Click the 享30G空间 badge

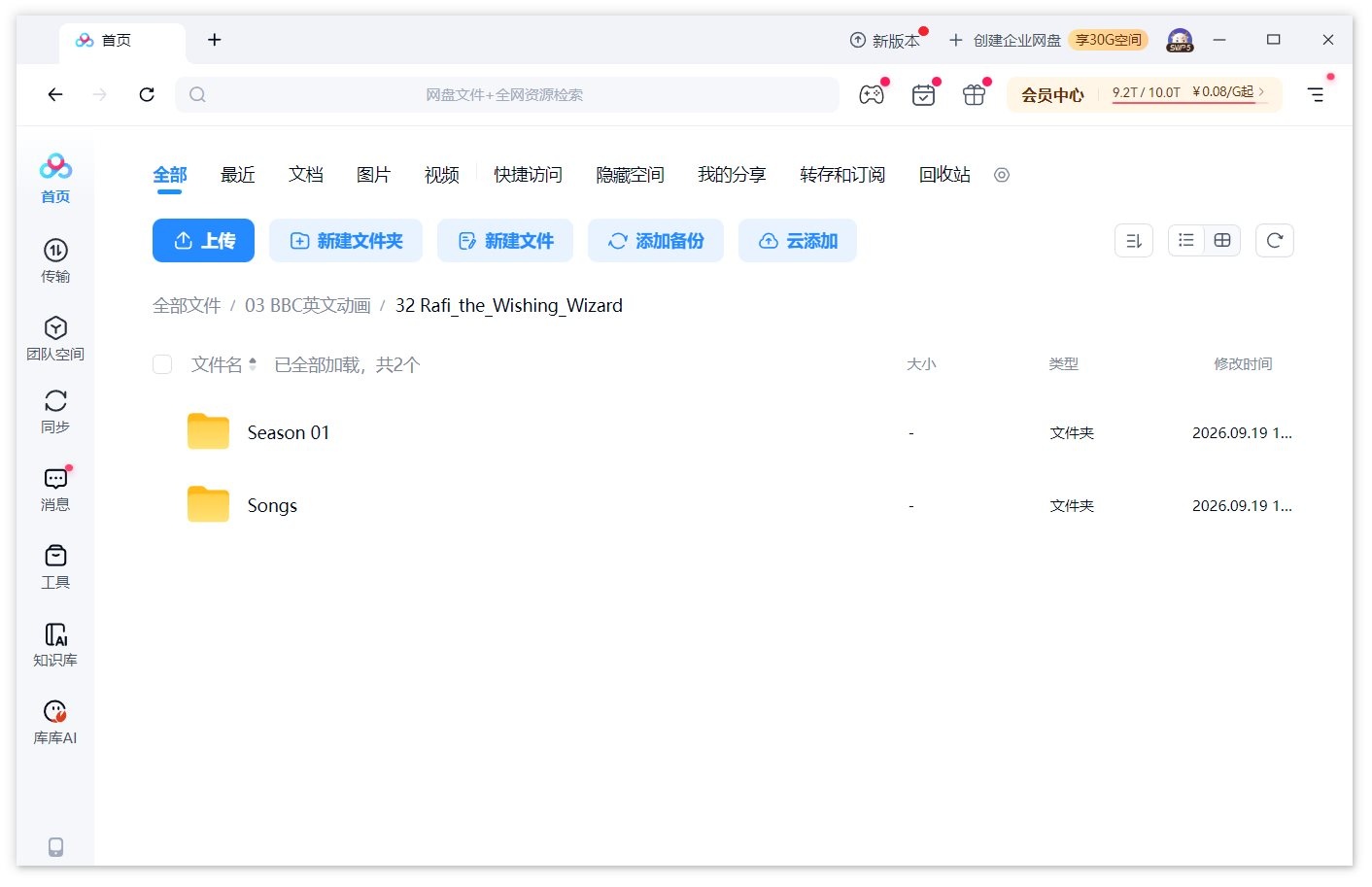coord(1109,40)
